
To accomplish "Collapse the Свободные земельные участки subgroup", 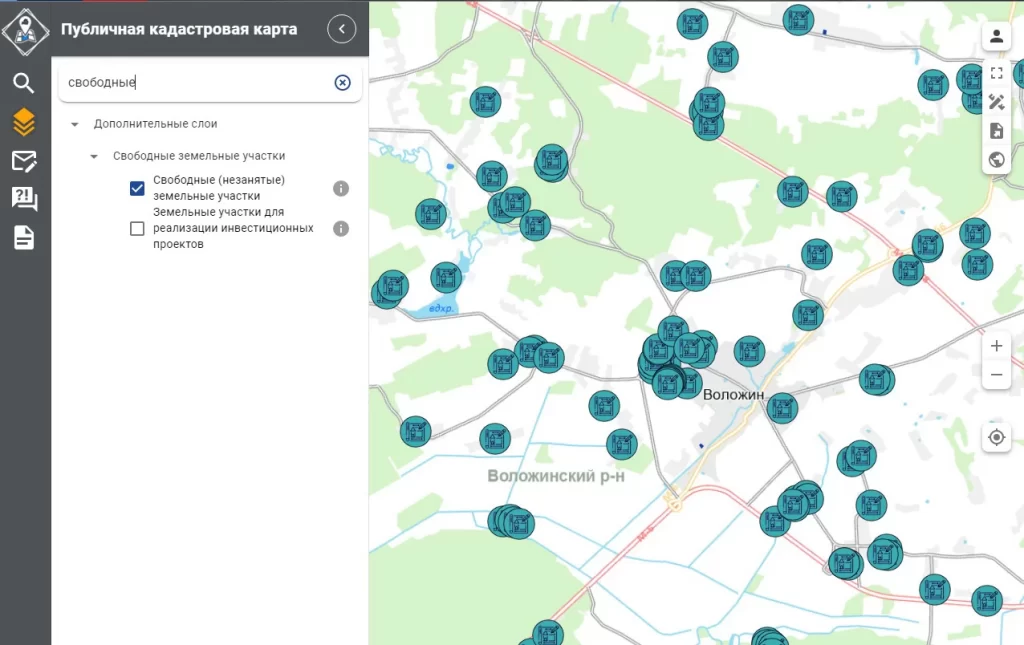I will pos(94,156).
